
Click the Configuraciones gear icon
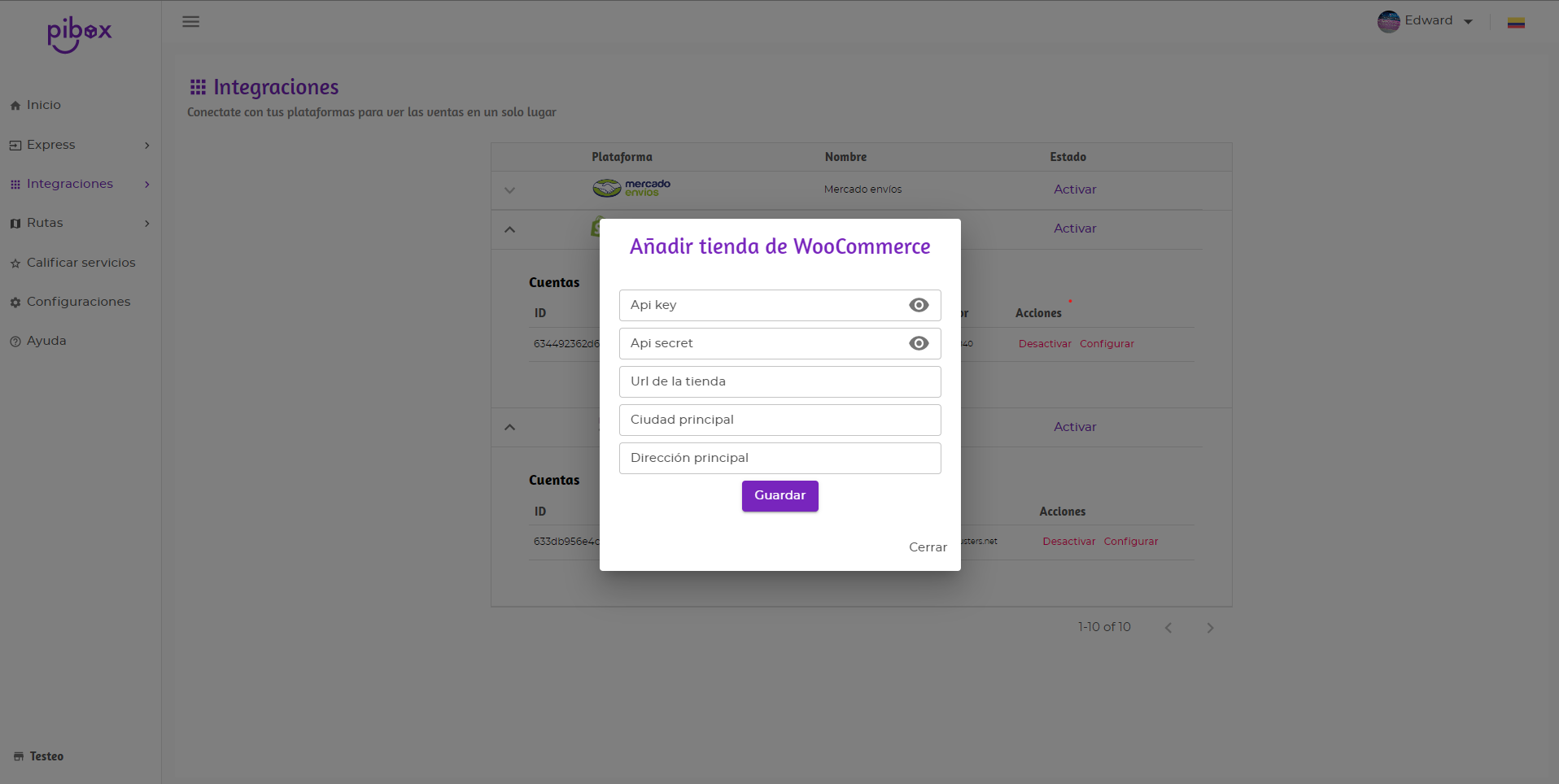[15, 303]
